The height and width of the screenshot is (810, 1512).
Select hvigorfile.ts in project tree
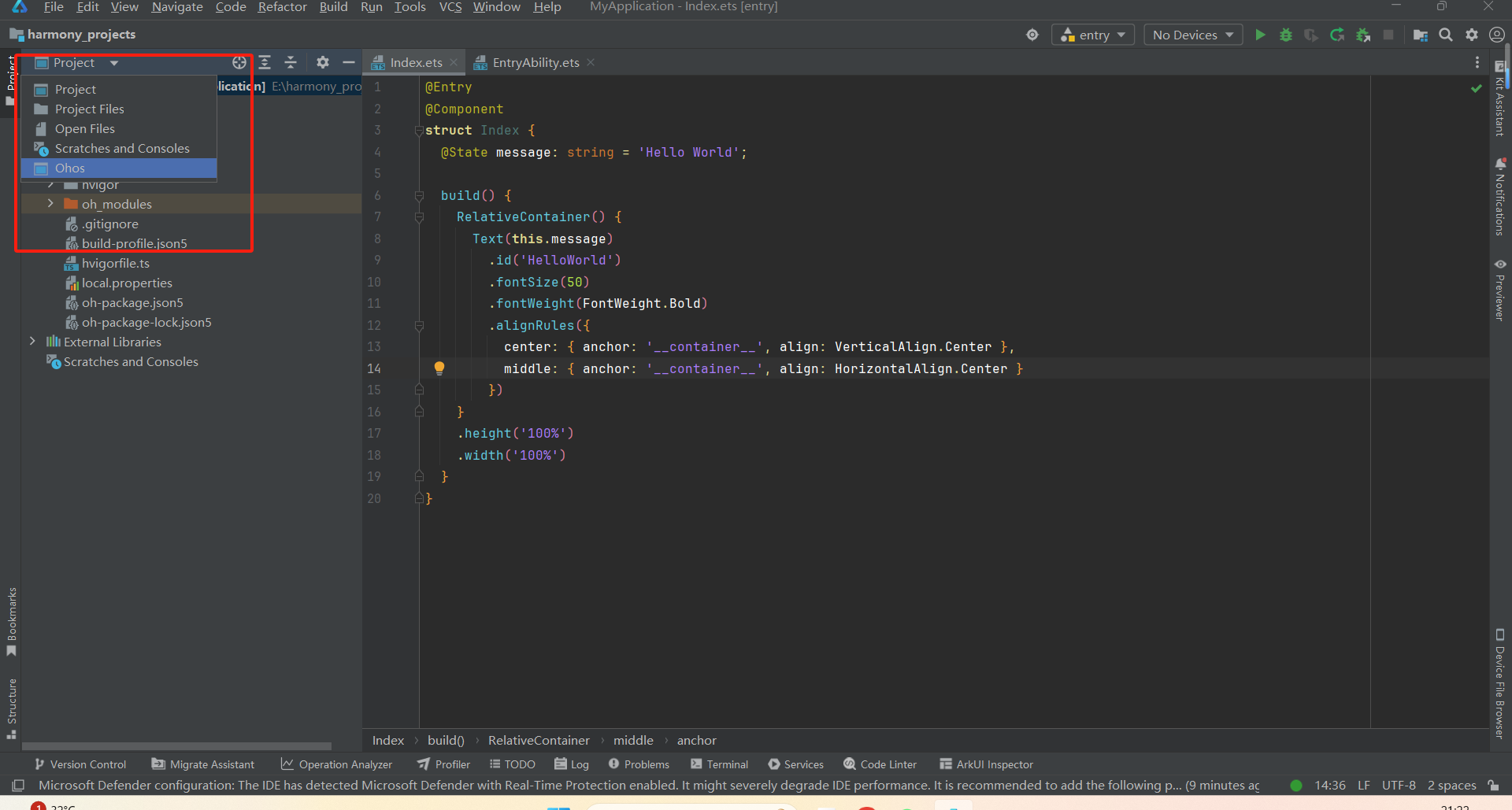(115, 263)
